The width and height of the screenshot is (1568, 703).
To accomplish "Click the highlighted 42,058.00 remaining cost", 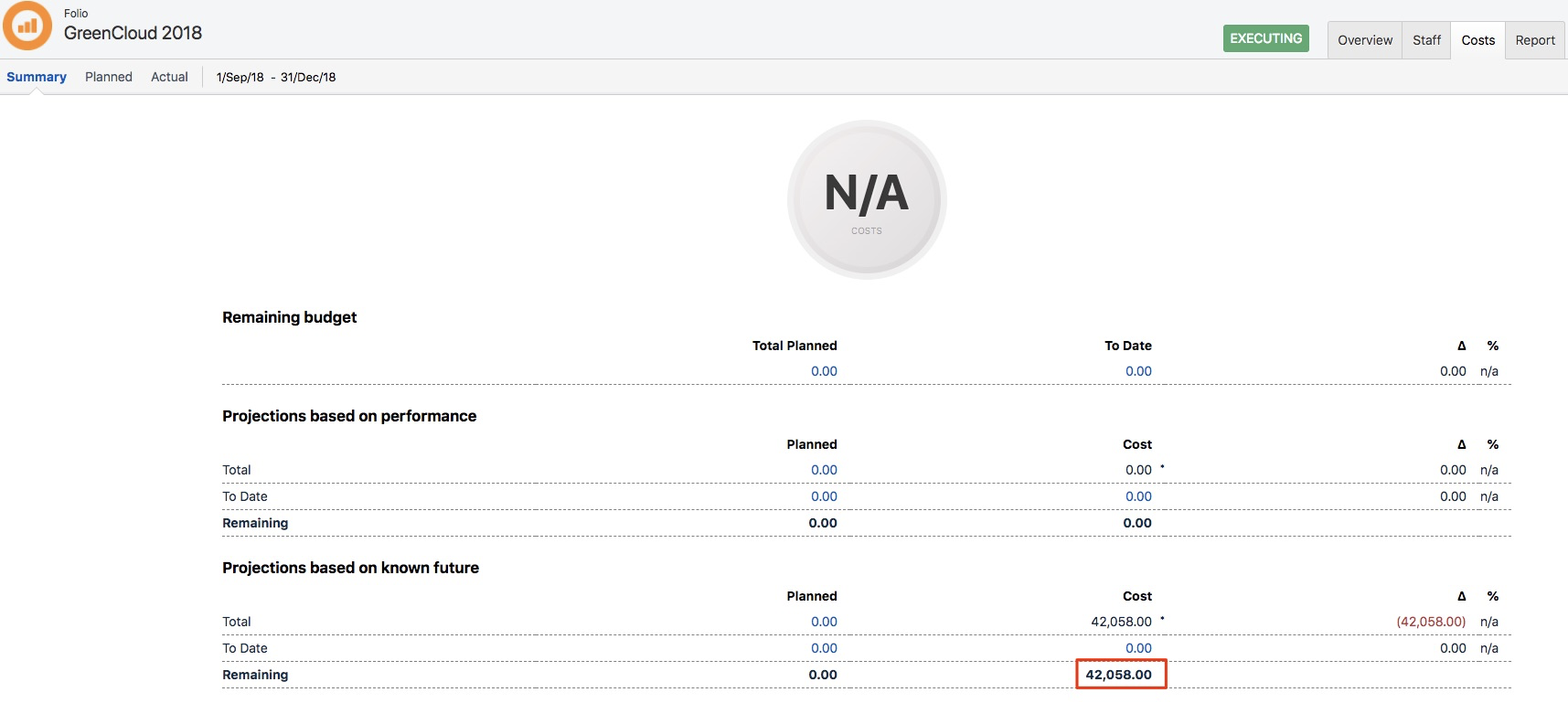I will click(1119, 675).
